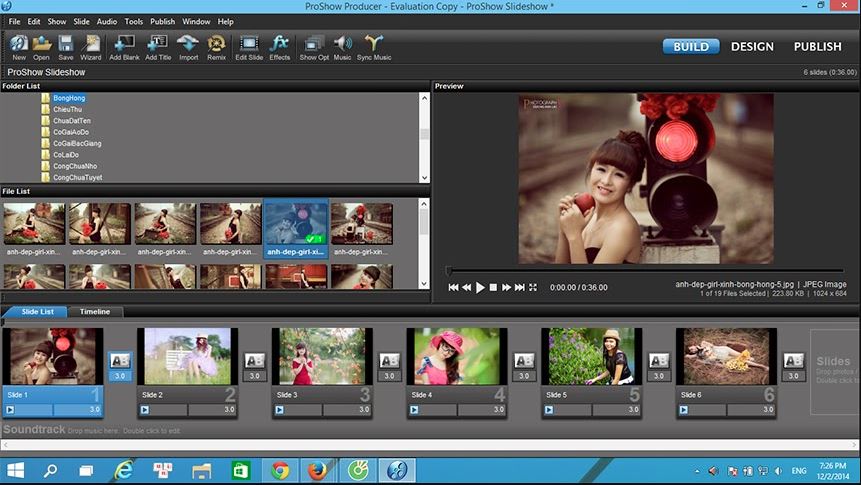
Task: Click Slide 2 duration value 3.0
Action: [x=229, y=410]
